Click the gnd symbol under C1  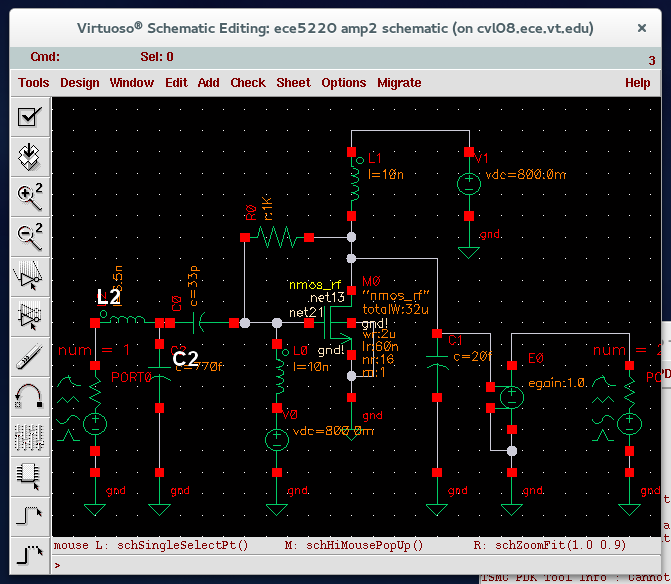click(x=437, y=509)
